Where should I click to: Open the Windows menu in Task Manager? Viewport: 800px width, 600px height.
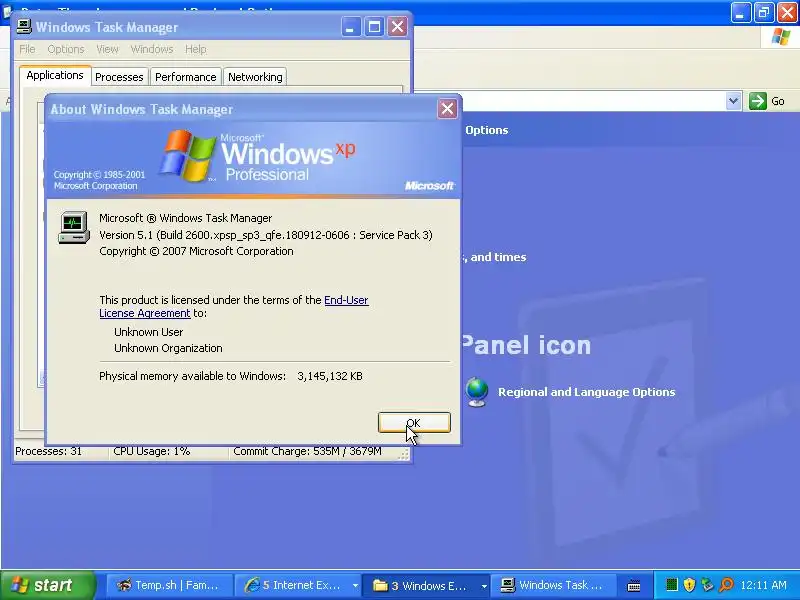[152, 49]
